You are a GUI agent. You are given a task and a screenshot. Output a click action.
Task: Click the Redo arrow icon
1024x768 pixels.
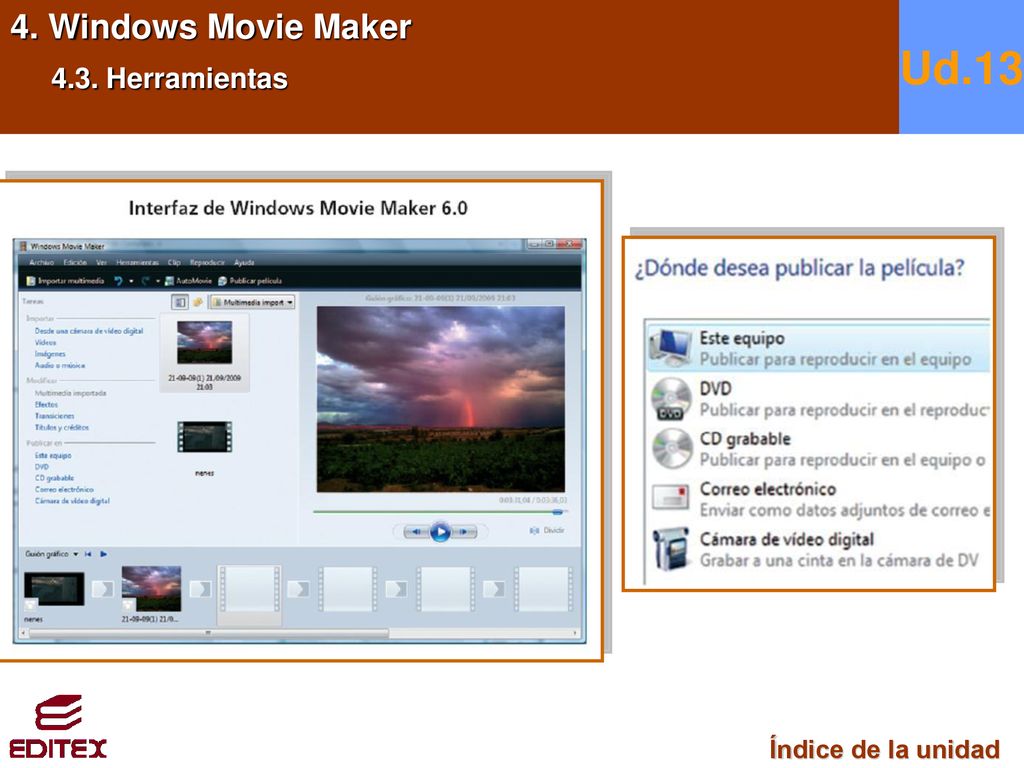click(x=145, y=281)
